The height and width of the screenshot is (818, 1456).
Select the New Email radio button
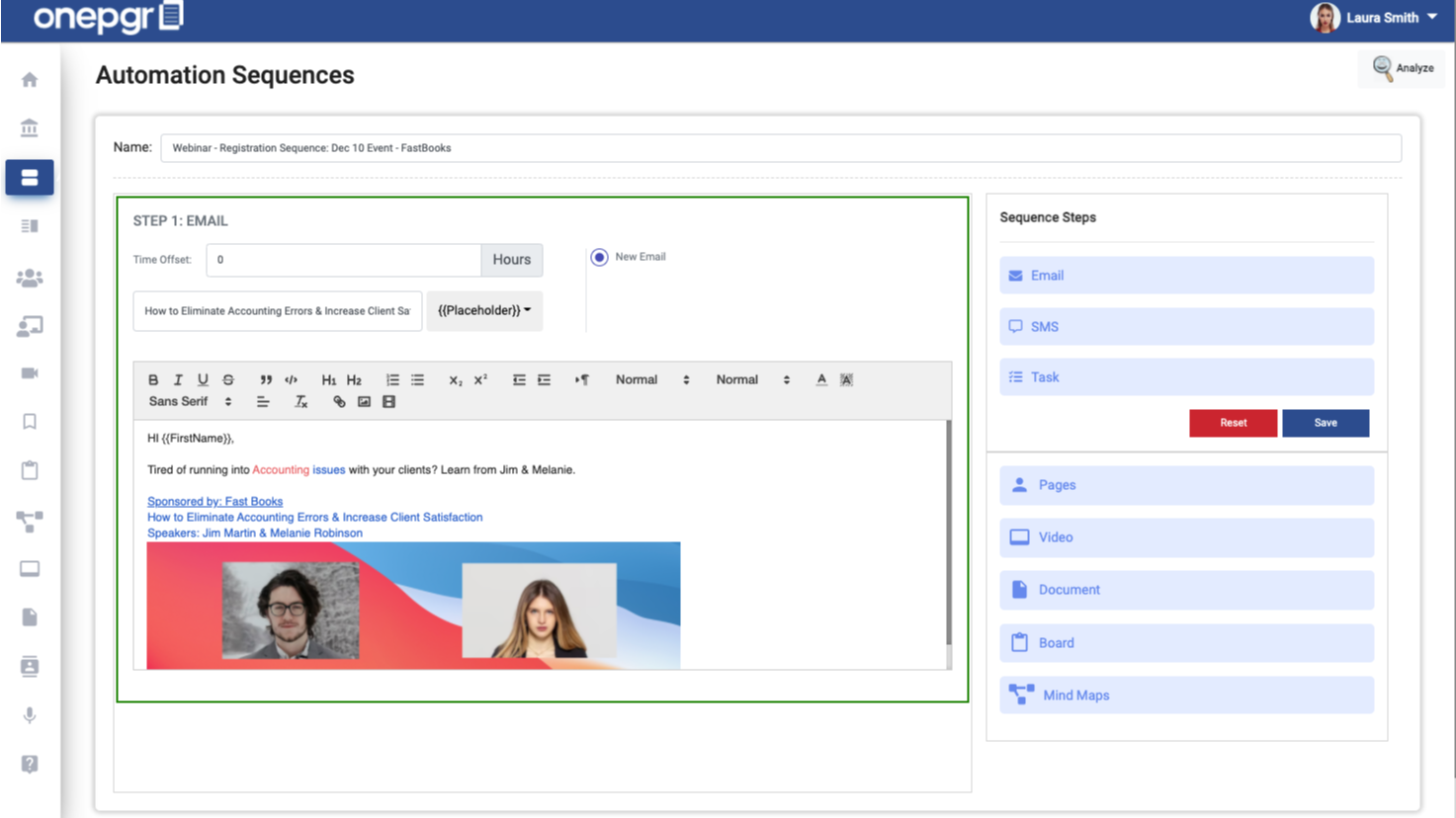(599, 257)
